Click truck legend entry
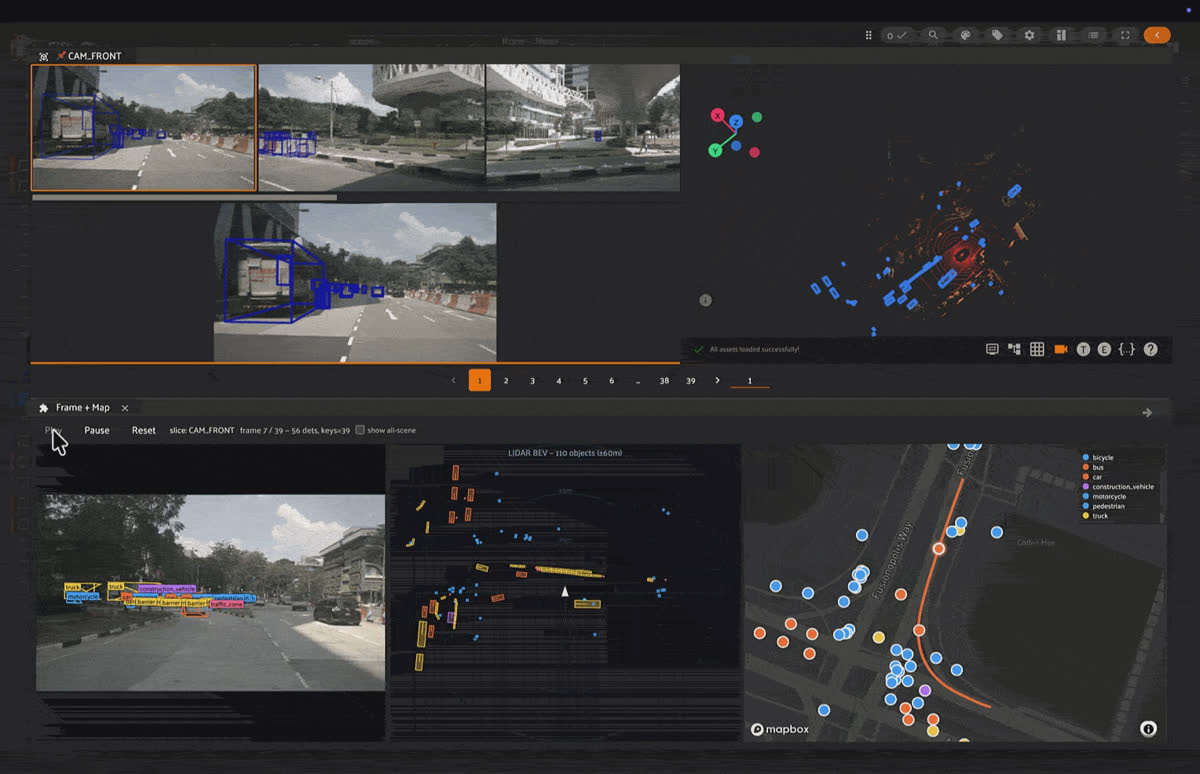 (1096, 516)
